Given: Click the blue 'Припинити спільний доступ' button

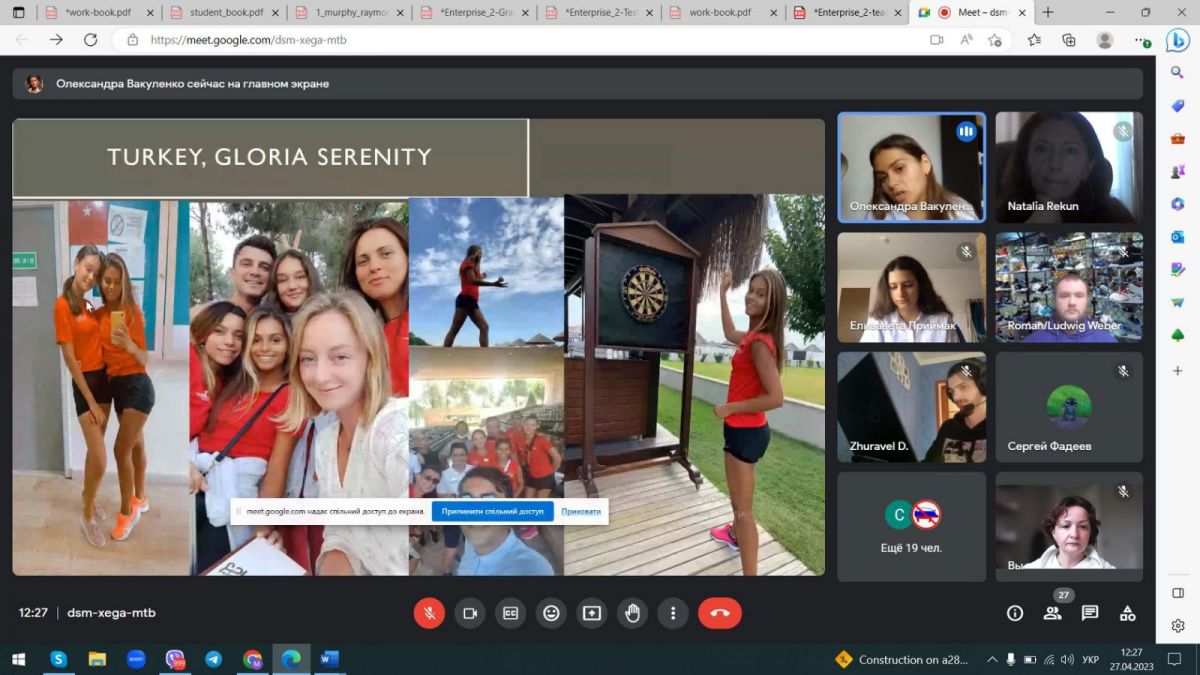Looking at the screenshot, I should (492, 511).
